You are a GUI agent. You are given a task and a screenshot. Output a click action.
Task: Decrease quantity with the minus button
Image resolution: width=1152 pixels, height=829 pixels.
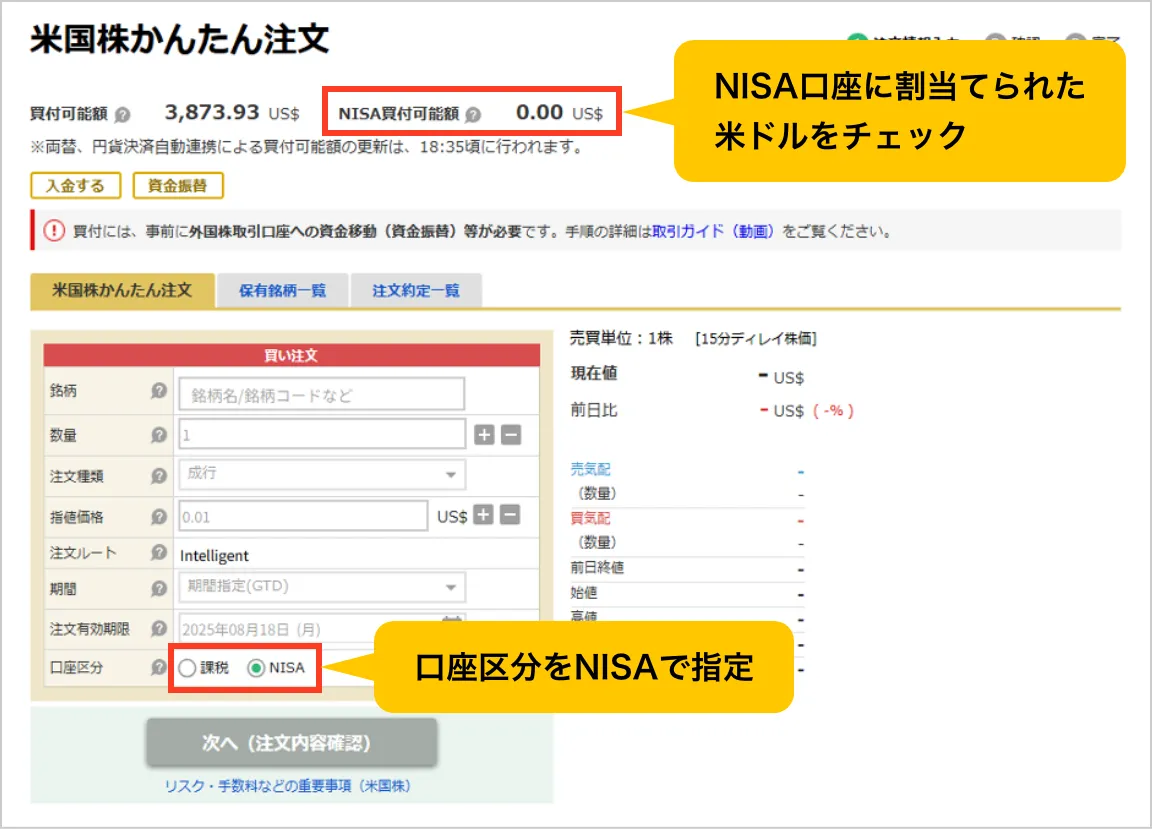click(x=510, y=435)
